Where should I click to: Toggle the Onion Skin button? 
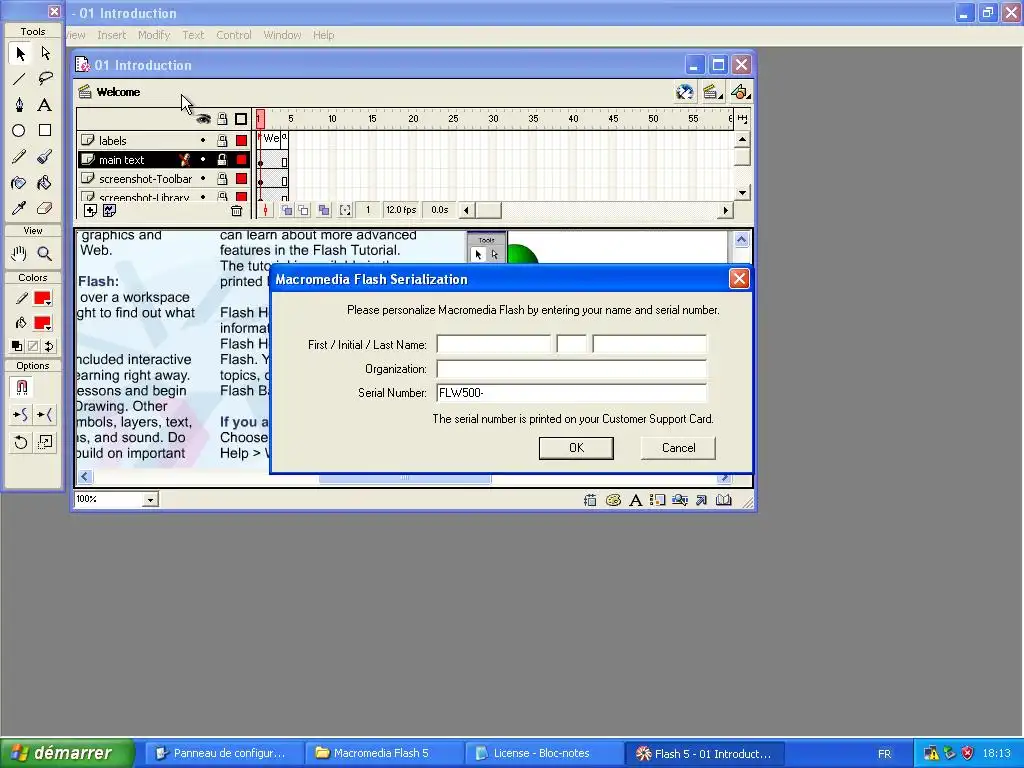click(286, 210)
